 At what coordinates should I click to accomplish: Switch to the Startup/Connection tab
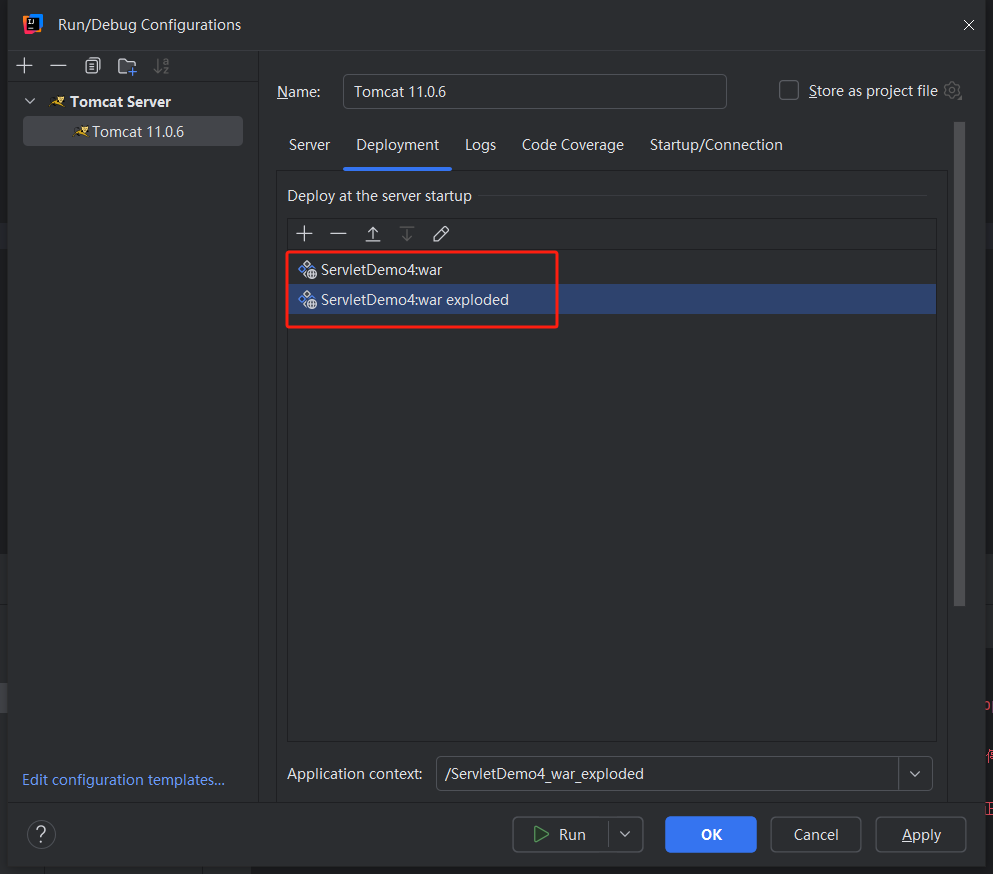pyautogui.click(x=716, y=145)
